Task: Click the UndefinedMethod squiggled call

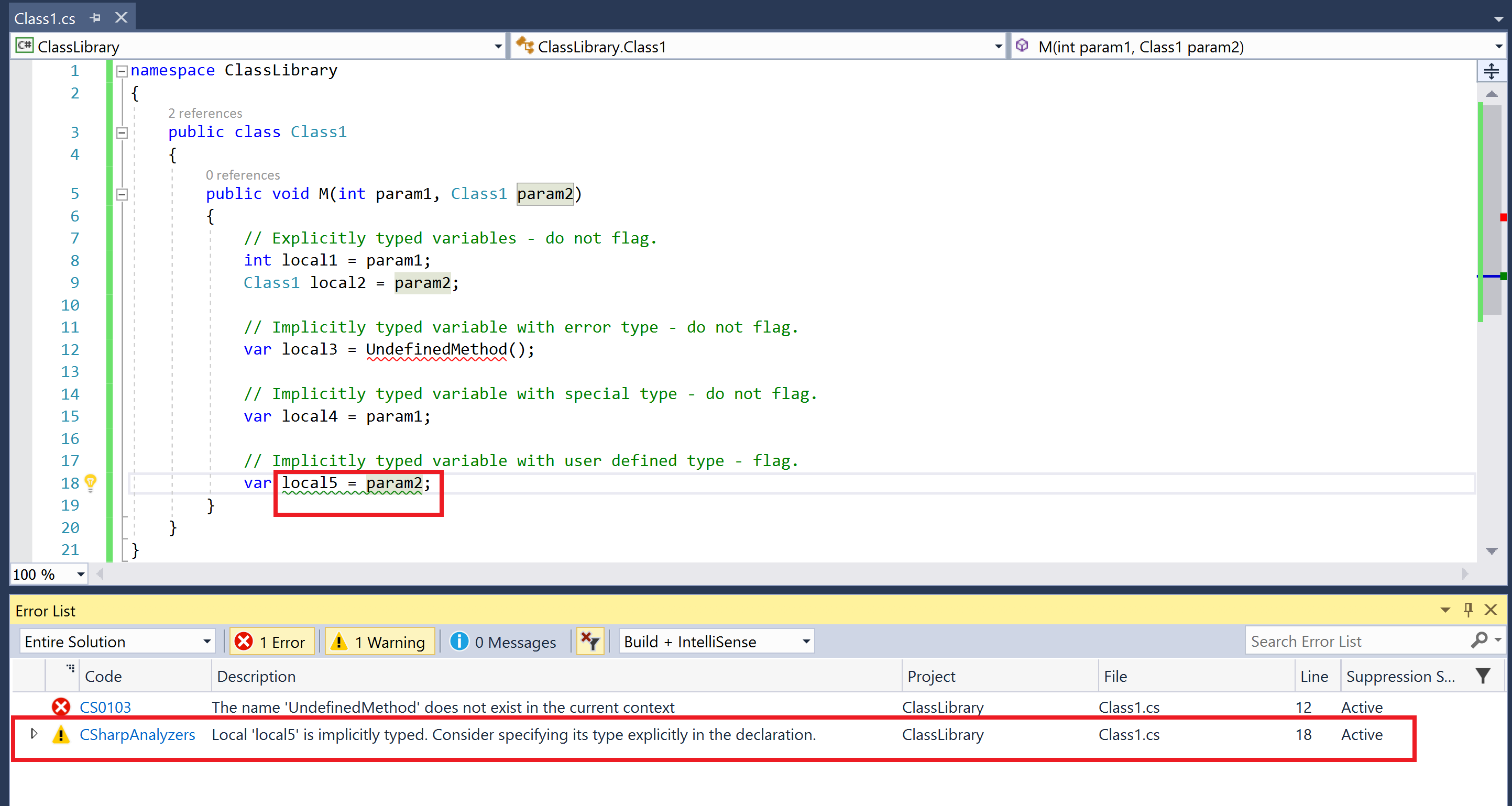Action: 436,350
